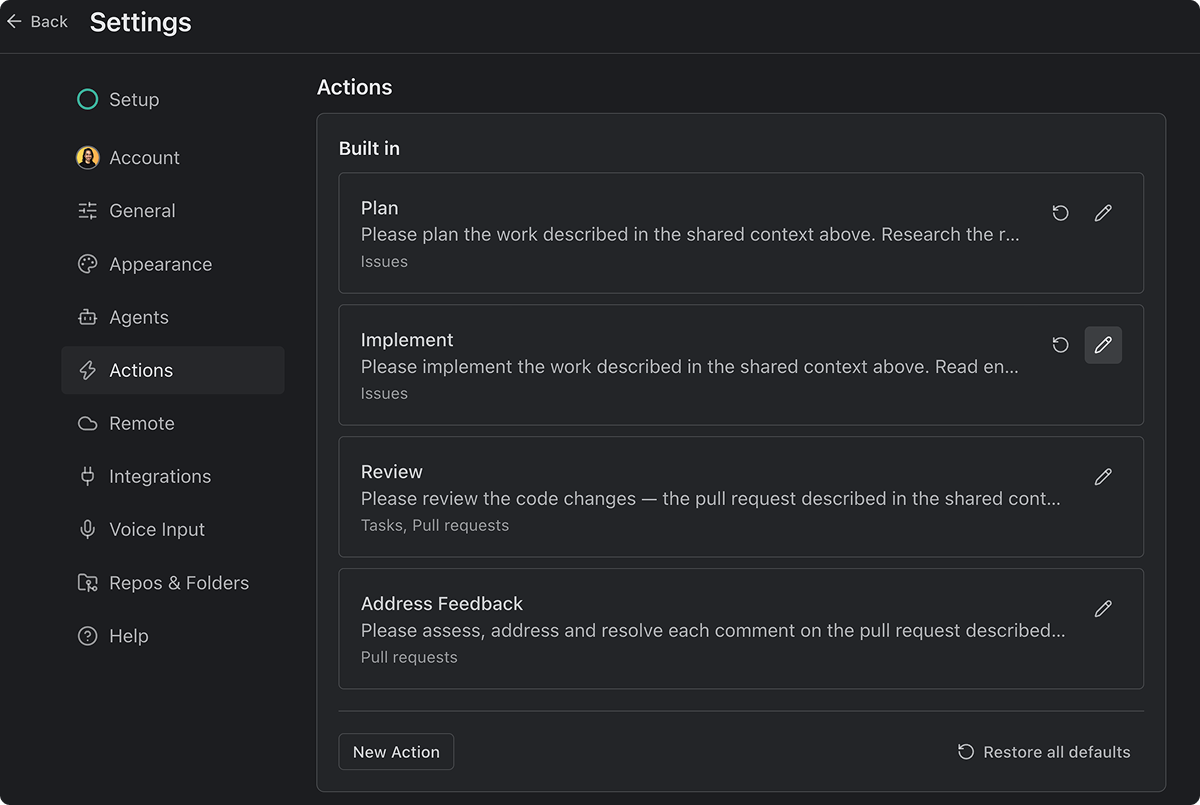Viewport: 1200px width, 805px height.
Task: Click the 'Settings' page title
Action: [x=141, y=22]
